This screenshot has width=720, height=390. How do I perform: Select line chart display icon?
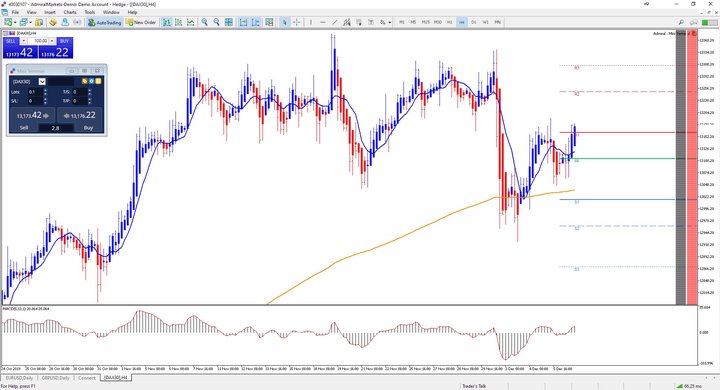pyautogui.click(x=191, y=22)
